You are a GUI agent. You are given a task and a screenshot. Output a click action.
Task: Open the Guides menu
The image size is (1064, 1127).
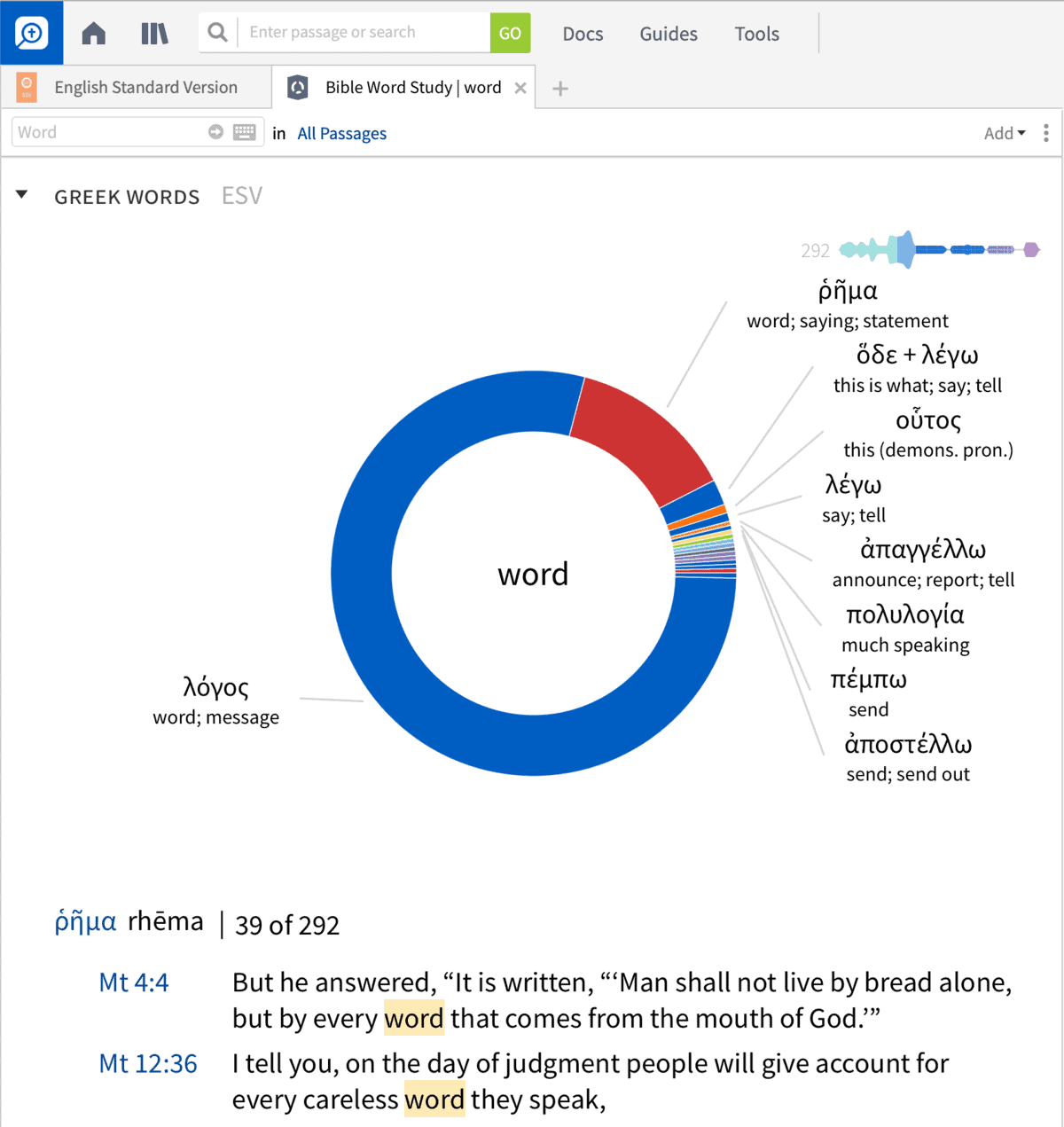coord(669,34)
